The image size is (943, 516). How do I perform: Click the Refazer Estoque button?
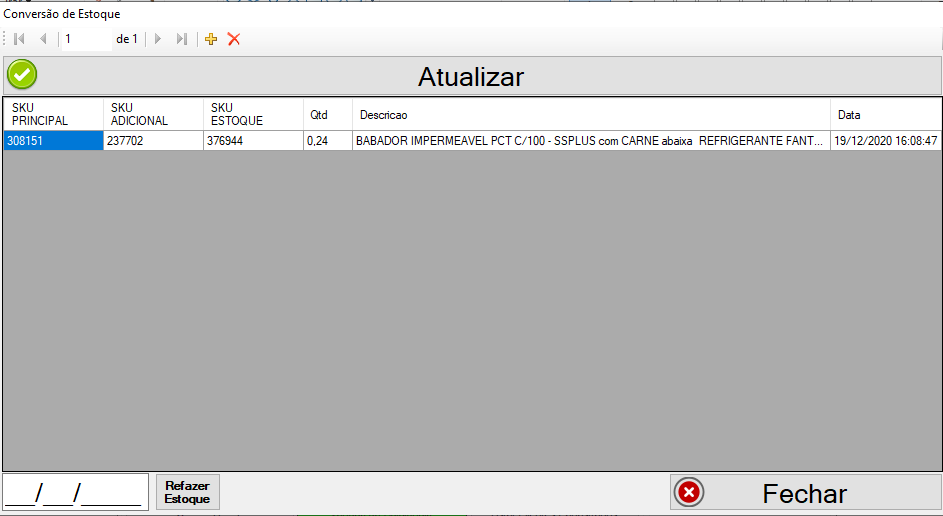coord(188,492)
